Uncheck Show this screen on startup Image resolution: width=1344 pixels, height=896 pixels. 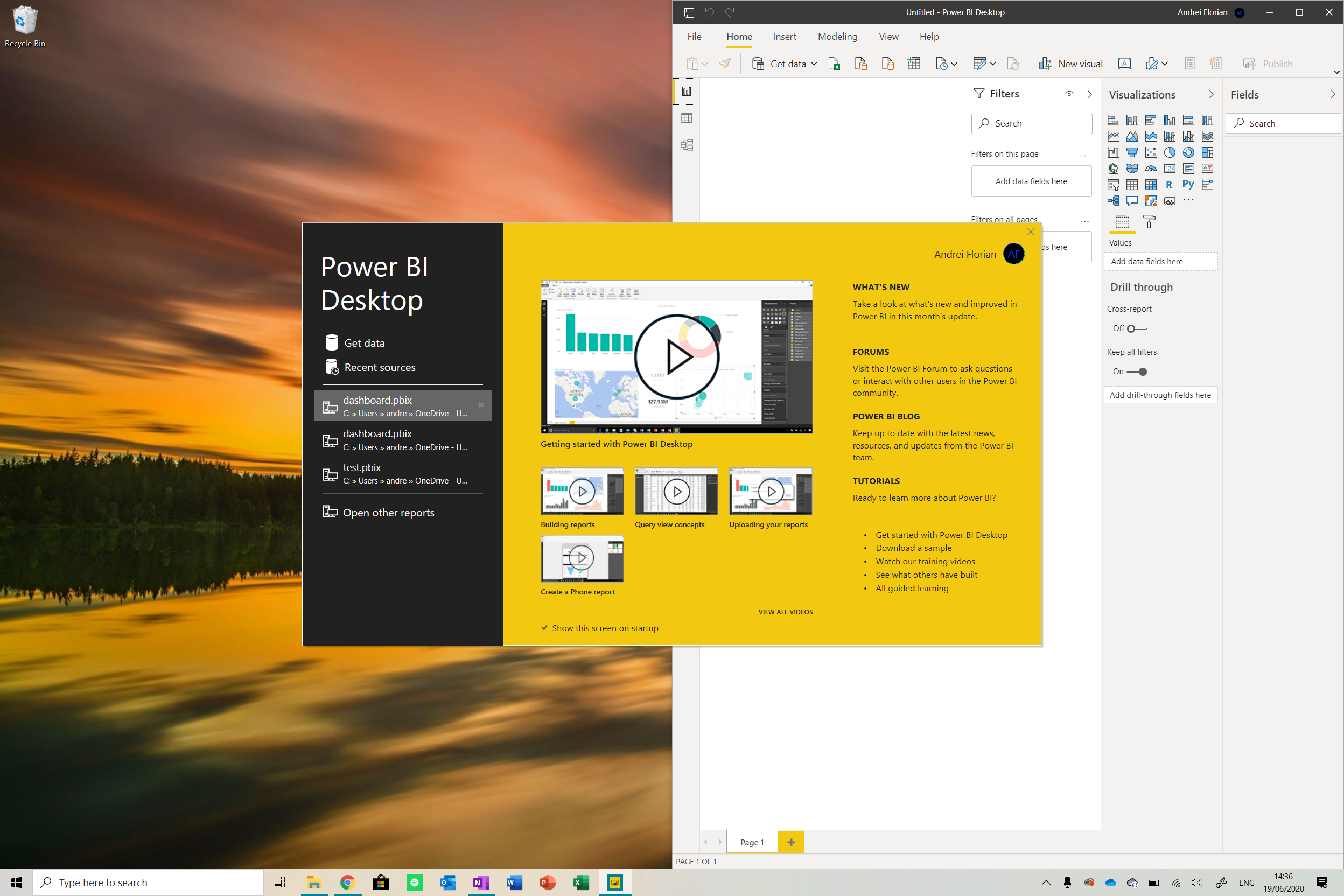(544, 628)
